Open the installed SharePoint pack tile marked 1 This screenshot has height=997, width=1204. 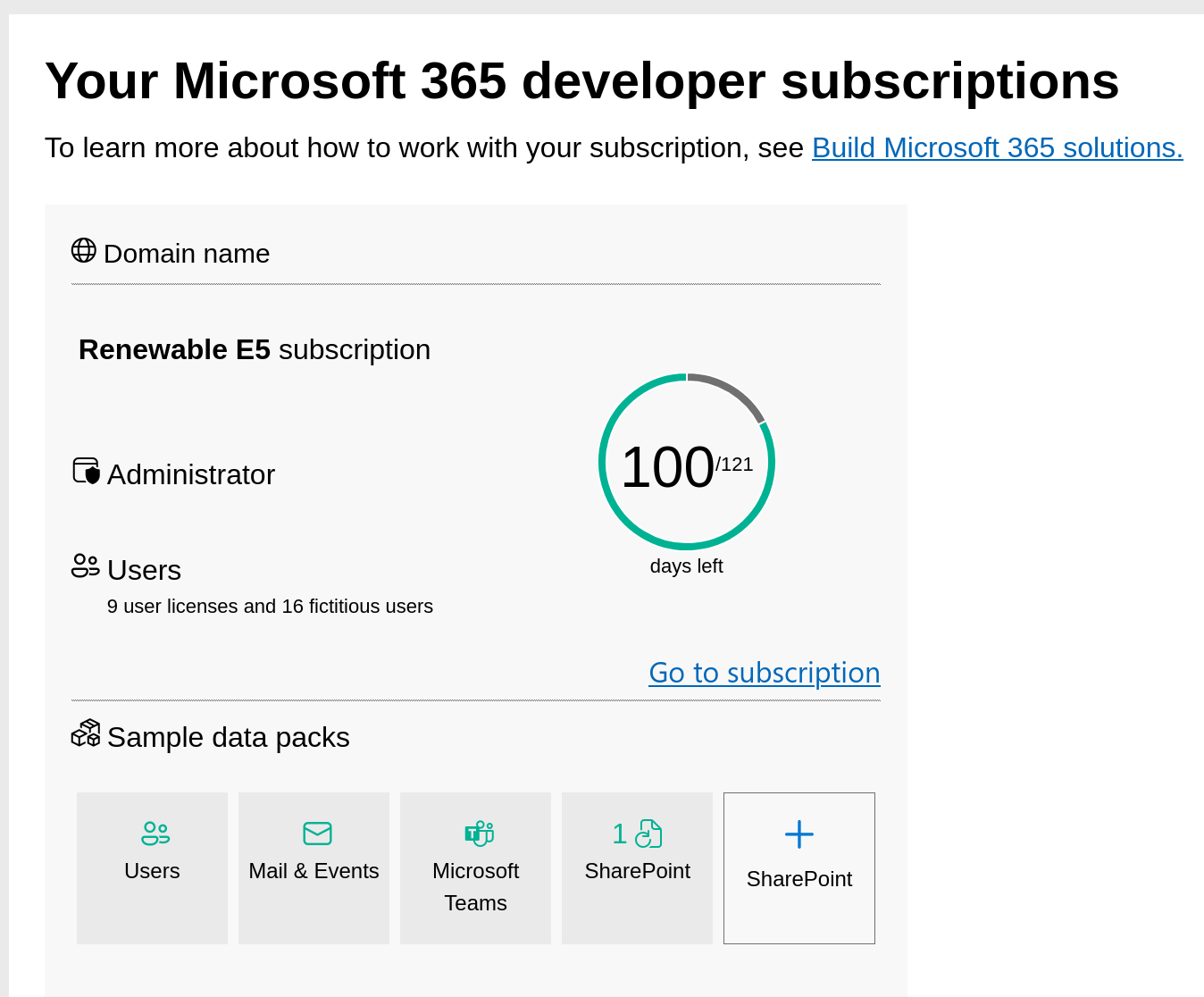637,868
